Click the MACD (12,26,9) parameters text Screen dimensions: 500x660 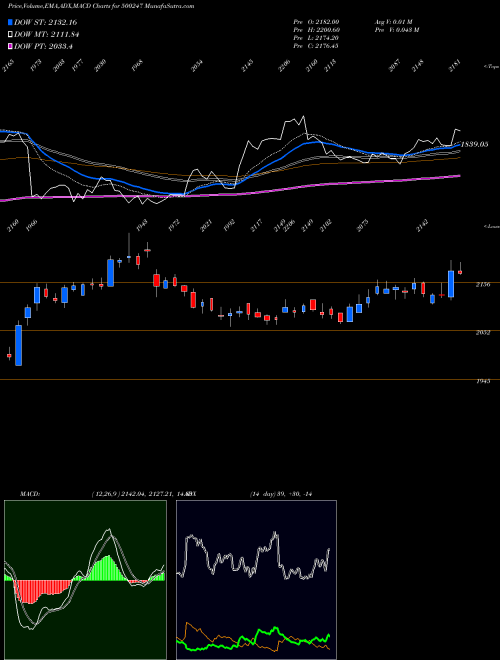139,494
